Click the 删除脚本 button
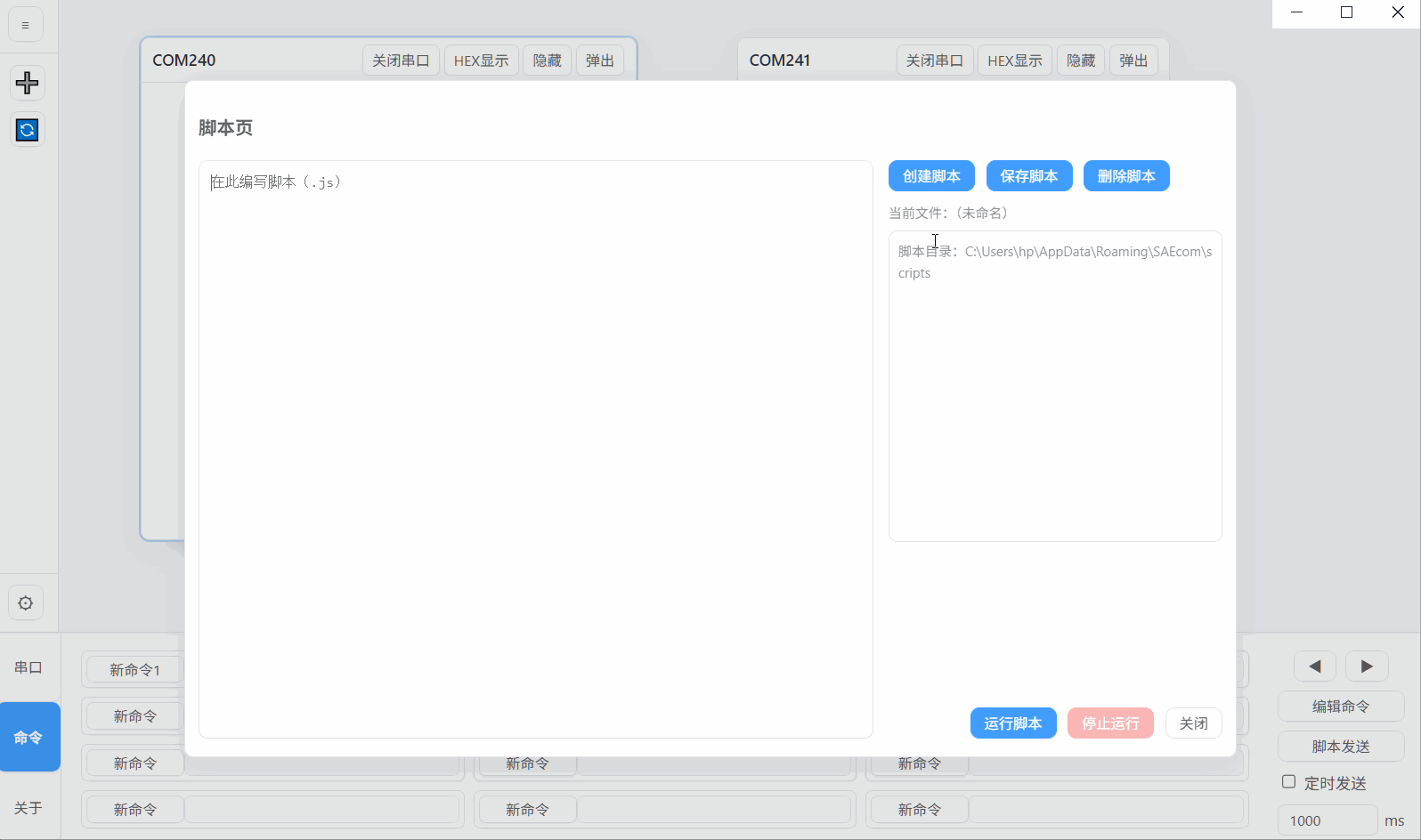The width and height of the screenshot is (1421, 840). tap(1126, 176)
